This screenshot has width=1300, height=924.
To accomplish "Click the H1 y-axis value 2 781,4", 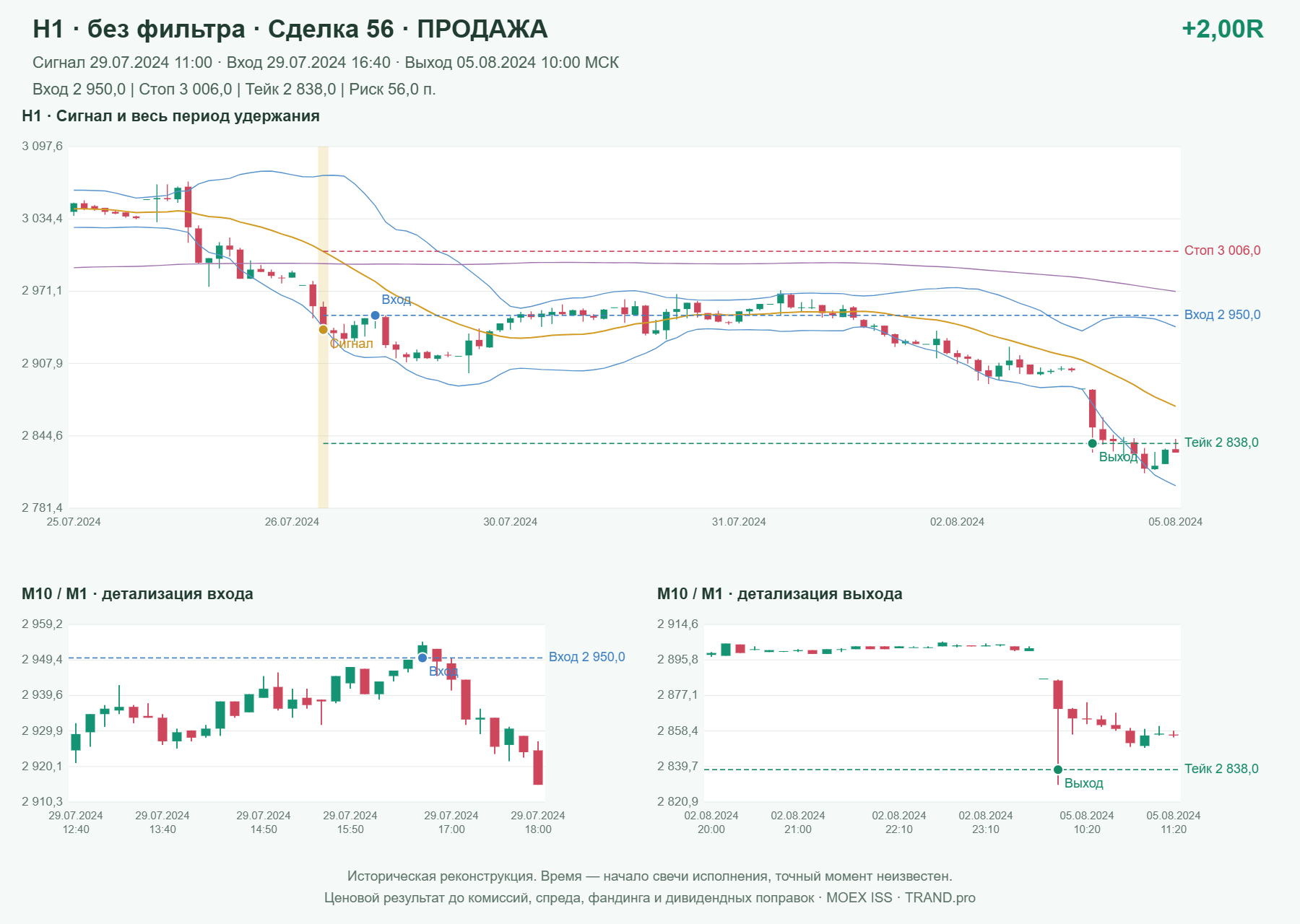I will tap(43, 507).
